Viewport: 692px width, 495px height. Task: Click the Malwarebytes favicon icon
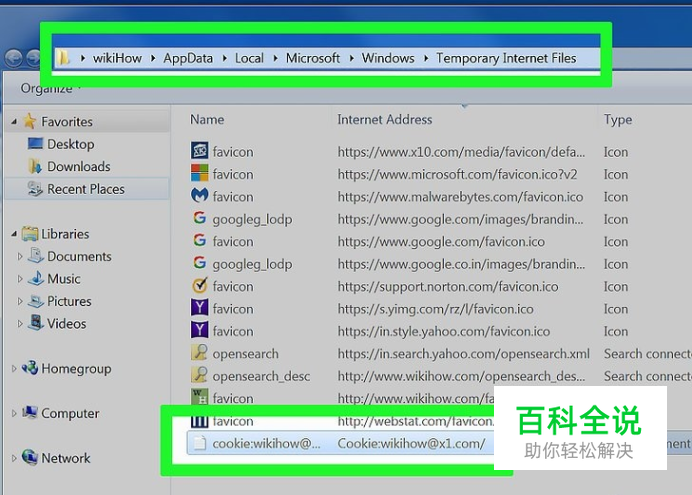tap(199, 195)
